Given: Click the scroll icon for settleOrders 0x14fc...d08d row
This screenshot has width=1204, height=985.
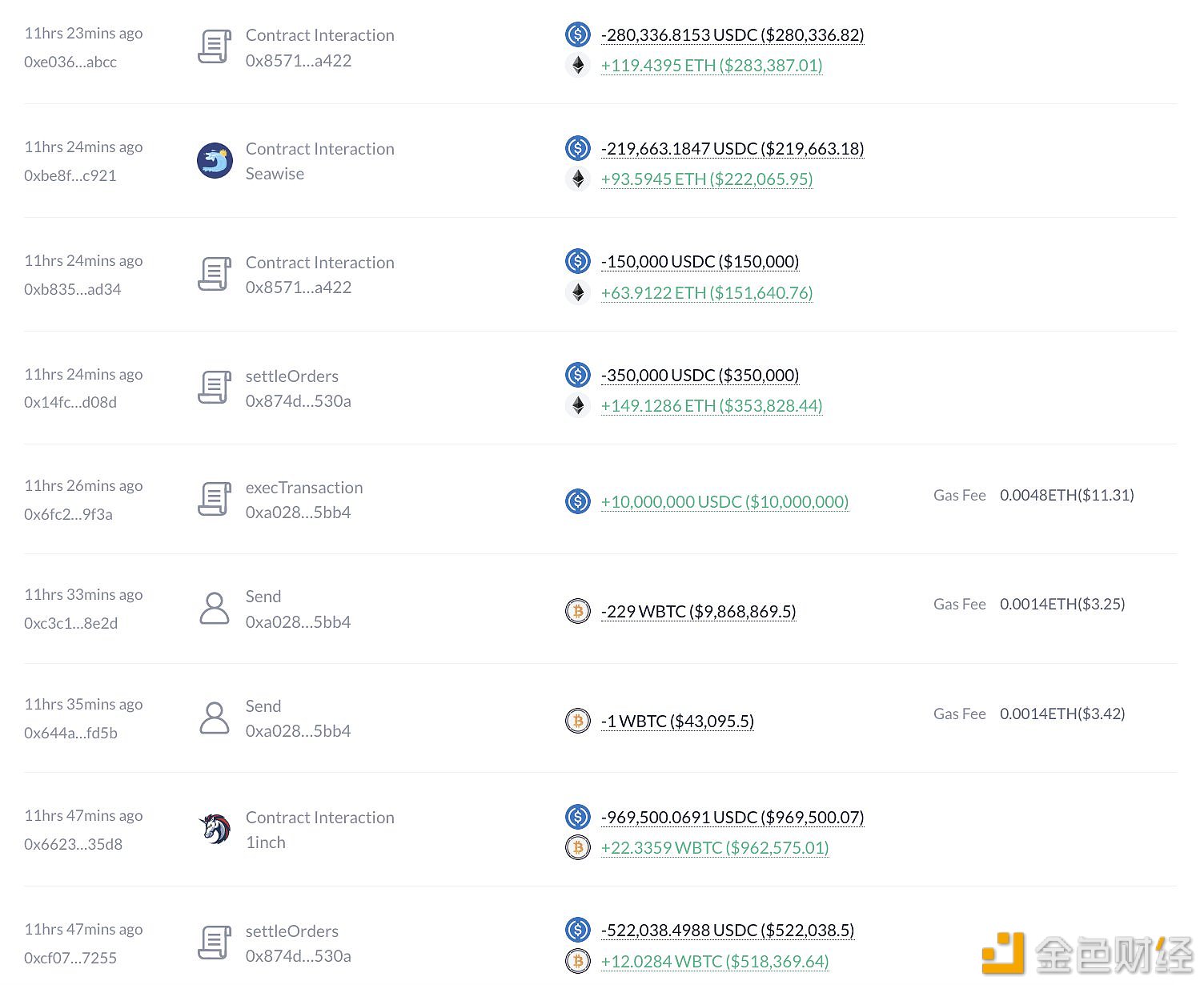Looking at the screenshot, I should click(215, 388).
